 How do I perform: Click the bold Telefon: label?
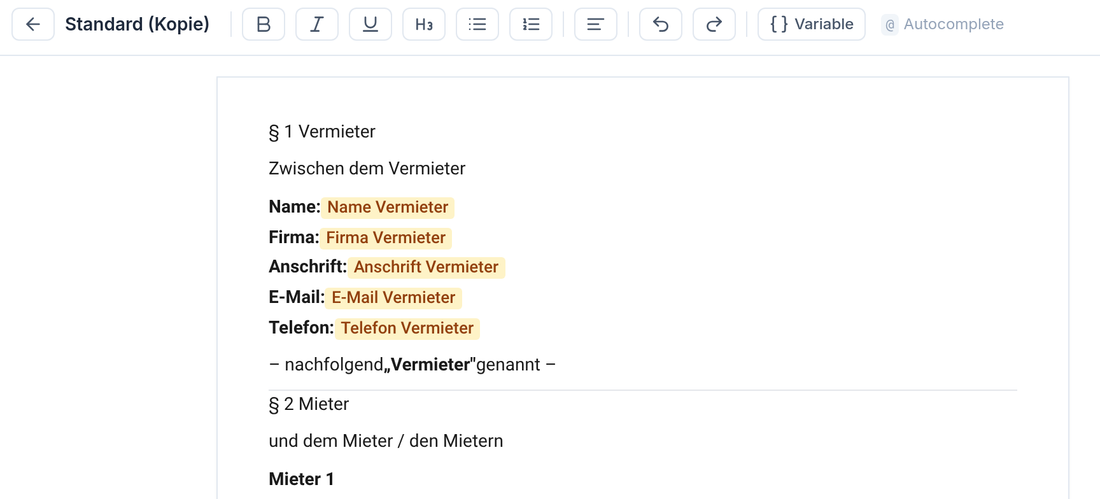coord(301,328)
